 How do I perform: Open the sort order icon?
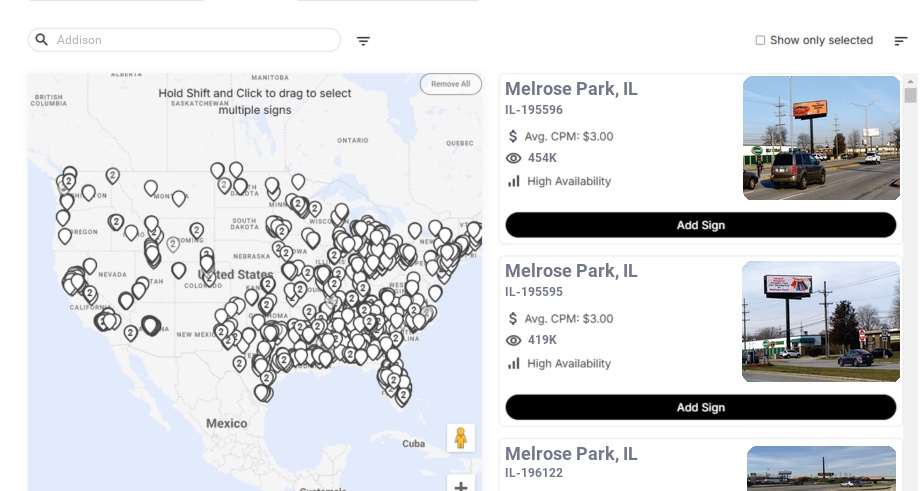pyautogui.click(x=901, y=41)
